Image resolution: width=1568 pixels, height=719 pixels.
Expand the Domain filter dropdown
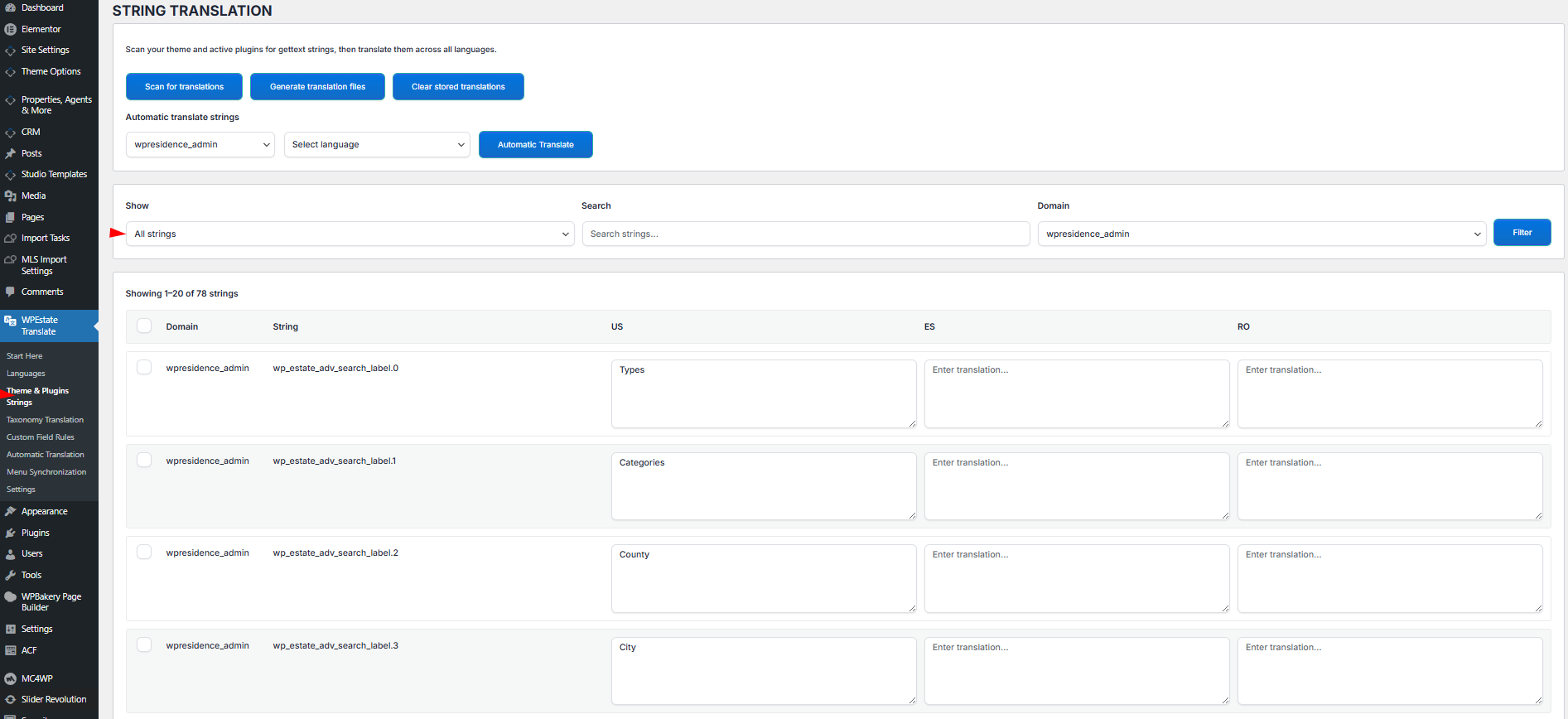[x=1262, y=234]
